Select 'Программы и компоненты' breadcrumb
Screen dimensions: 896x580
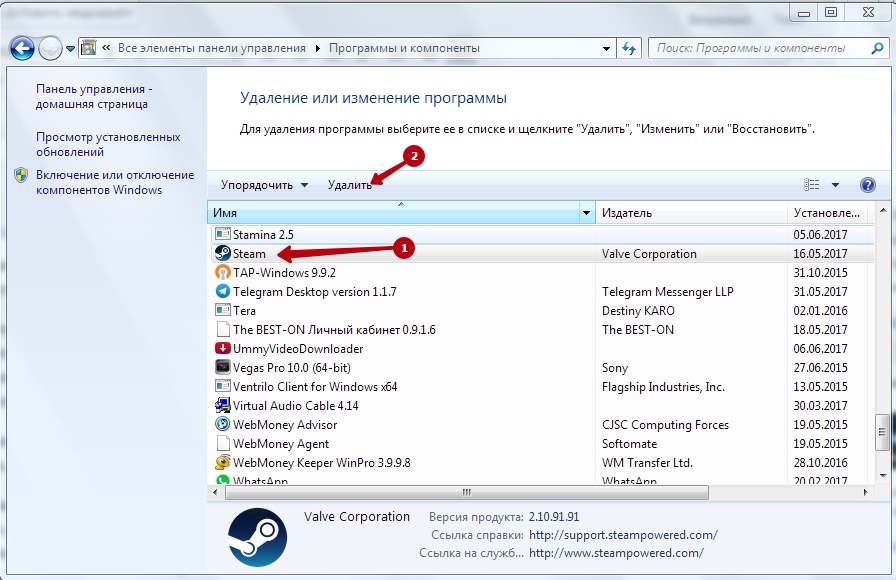coord(404,48)
